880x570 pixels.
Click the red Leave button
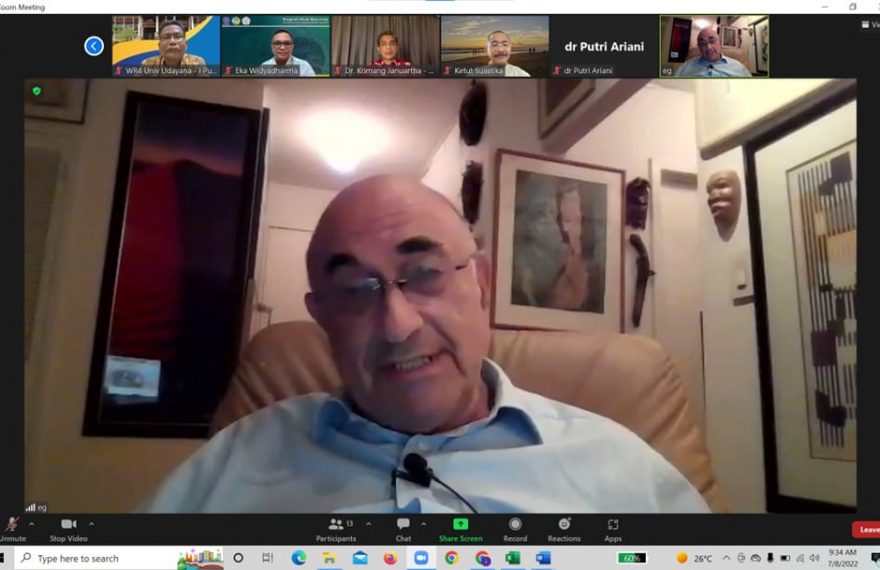pos(866,530)
